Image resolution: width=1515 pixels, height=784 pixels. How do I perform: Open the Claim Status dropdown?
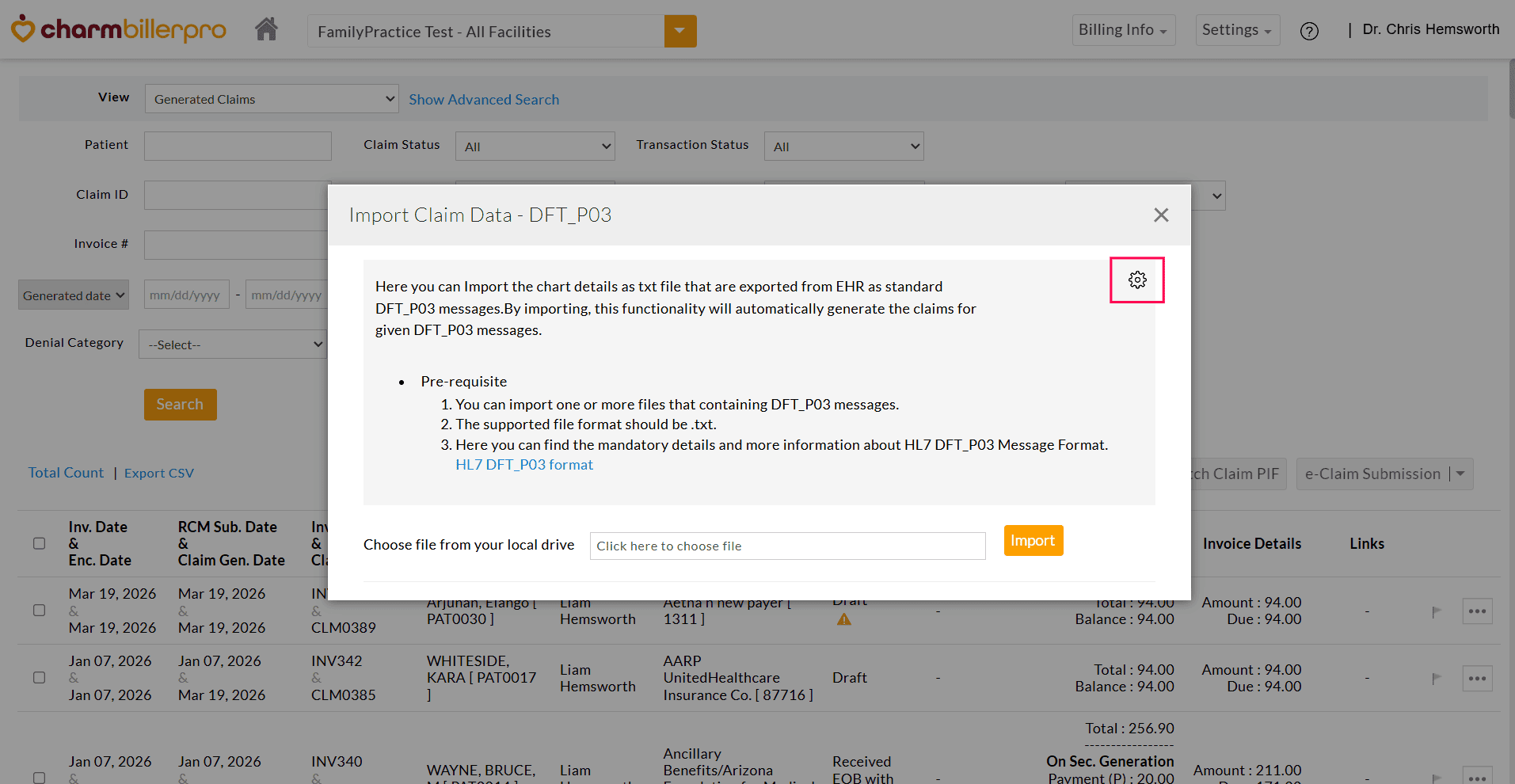[x=535, y=147]
